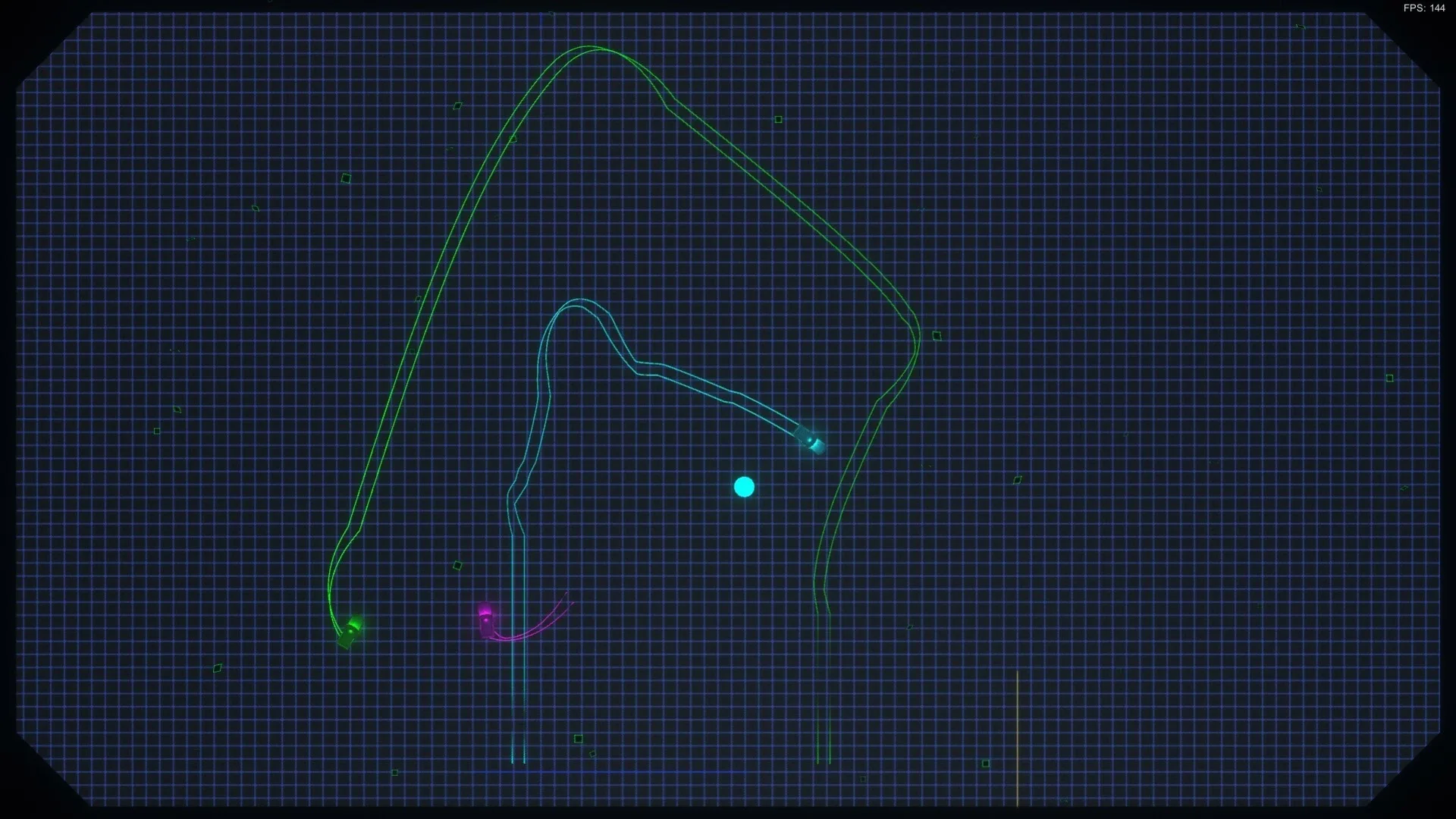This screenshot has width=1456, height=819.
Task: Click the bottom end of the cyan trail lines
Action: click(518, 760)
